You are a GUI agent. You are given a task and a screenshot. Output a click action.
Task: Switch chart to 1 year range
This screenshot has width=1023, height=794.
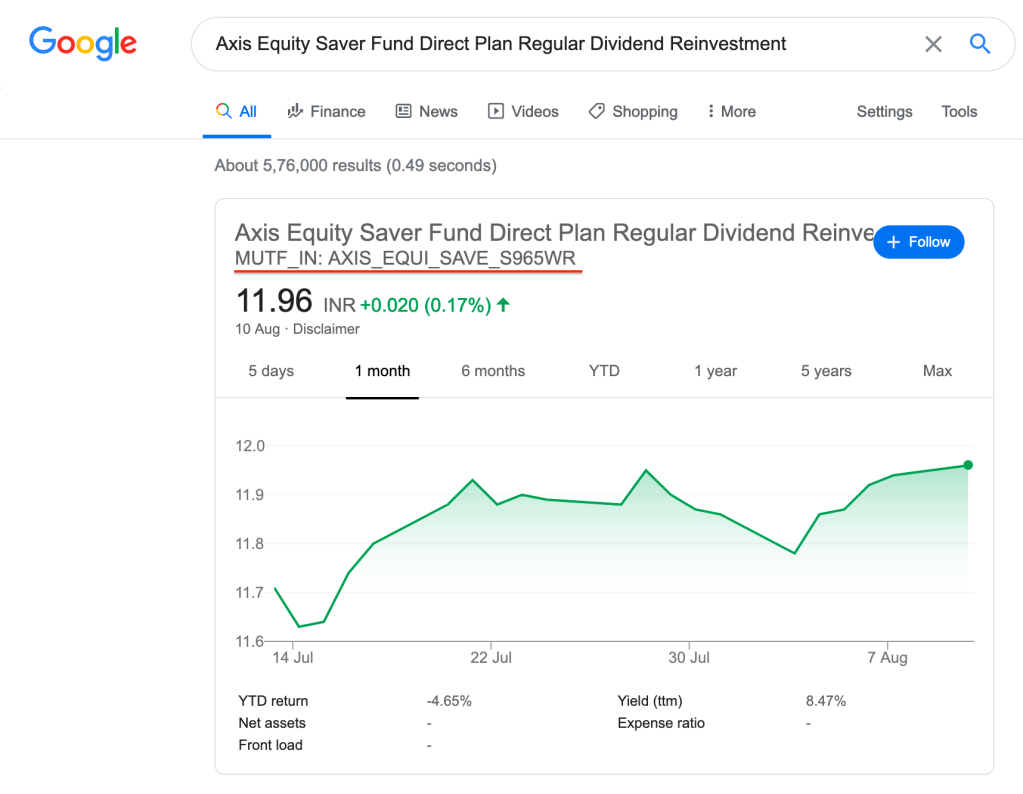coord(715,371)
